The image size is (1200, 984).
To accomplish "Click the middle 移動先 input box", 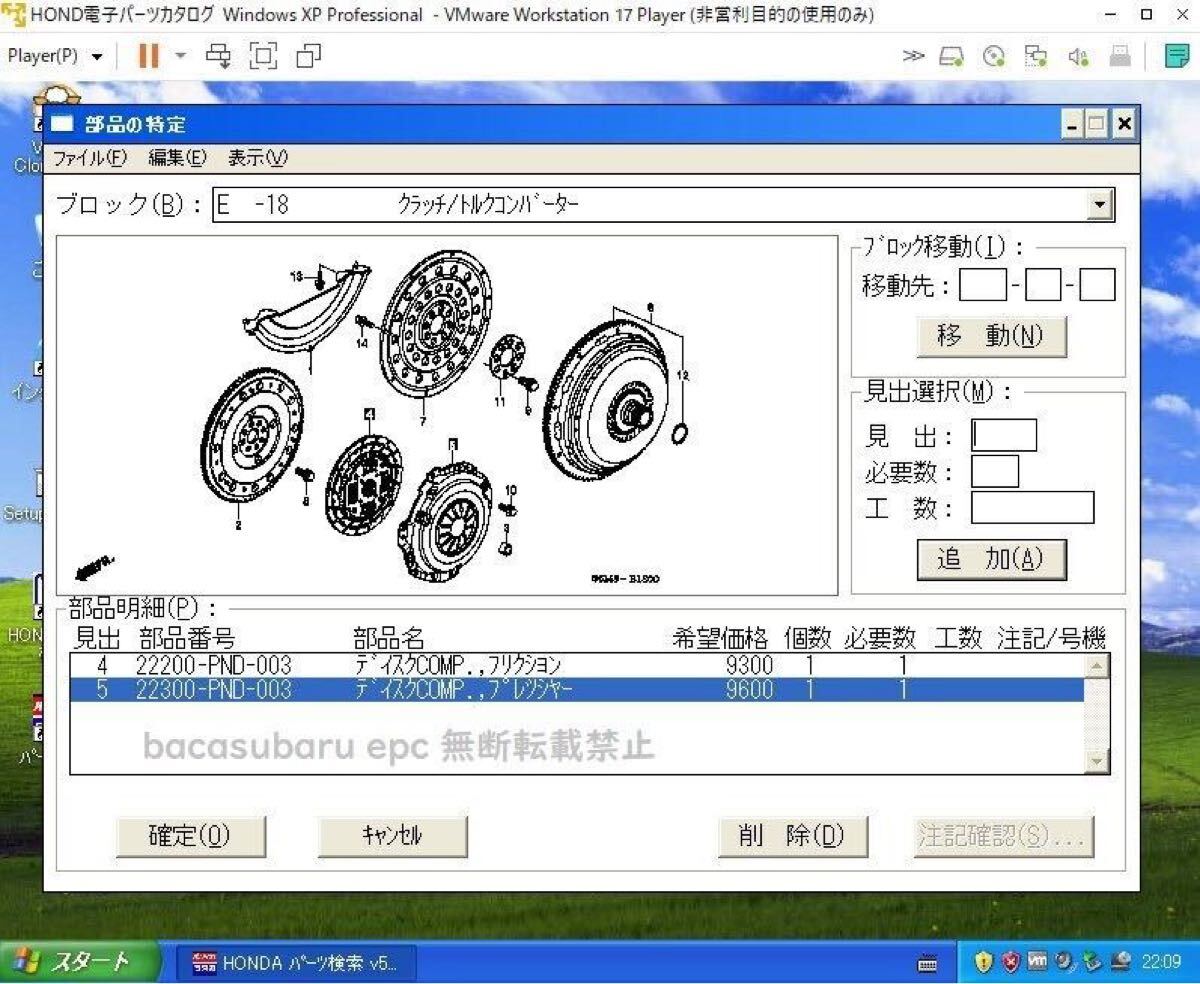I will 1043,286.
